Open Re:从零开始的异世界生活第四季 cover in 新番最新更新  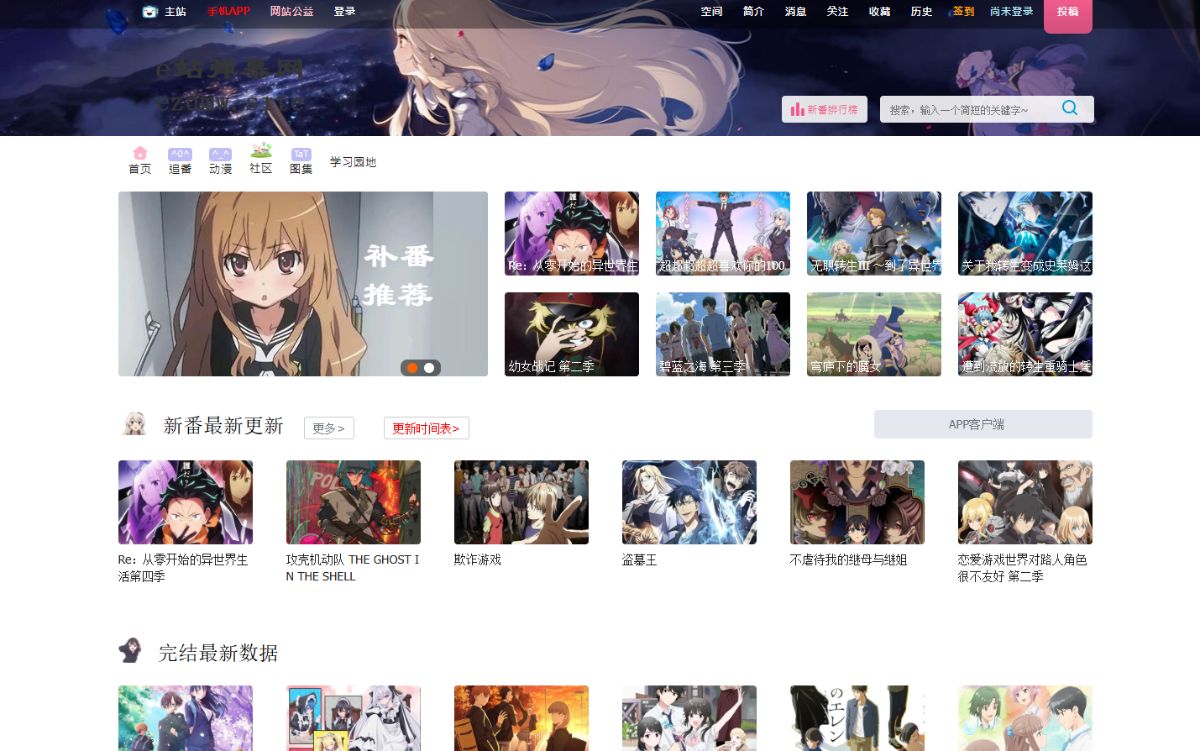coord(185,502)
